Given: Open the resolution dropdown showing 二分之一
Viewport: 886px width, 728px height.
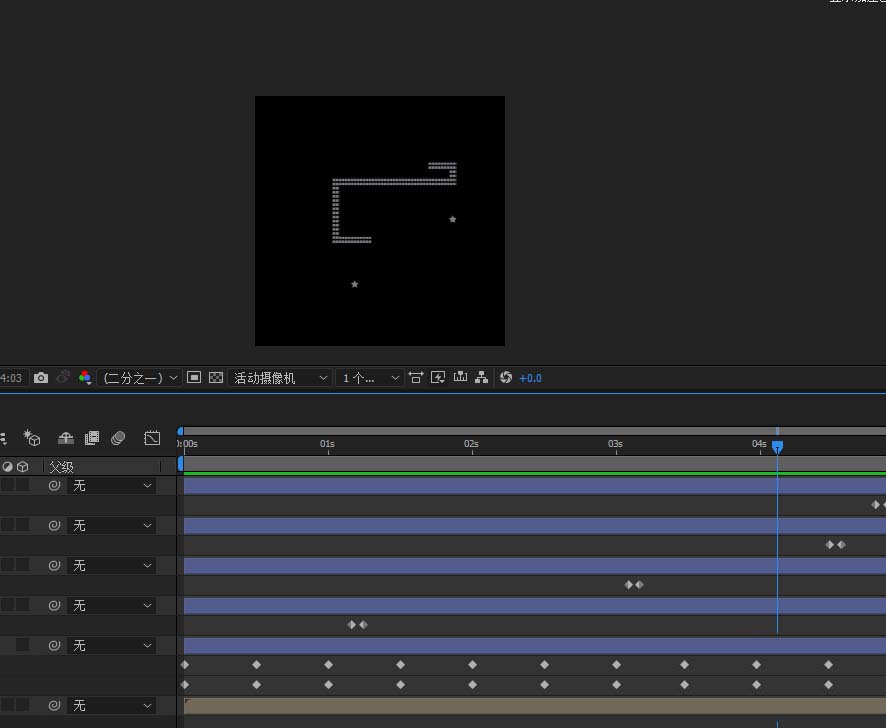Looking at the screenshot, I should pyautogui.click(x=140, y=378).
